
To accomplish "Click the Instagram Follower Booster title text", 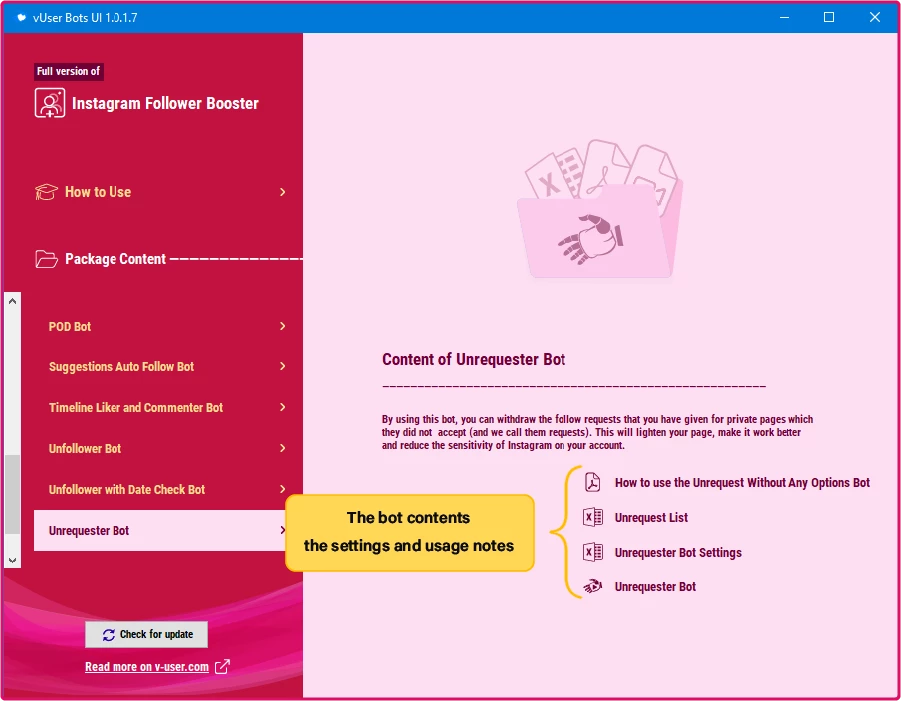I will point(165,103).
